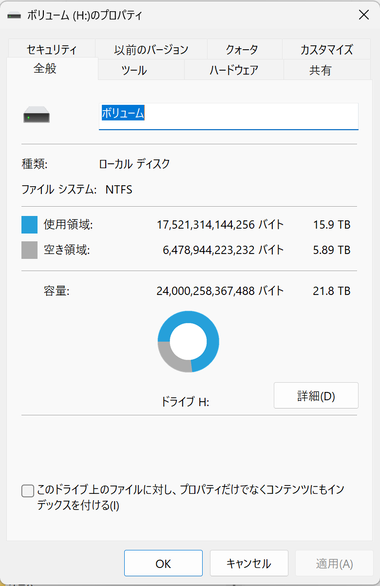380x586 pixels.
Task: Click the drive icon in title bar
Action: pos(14,16)
